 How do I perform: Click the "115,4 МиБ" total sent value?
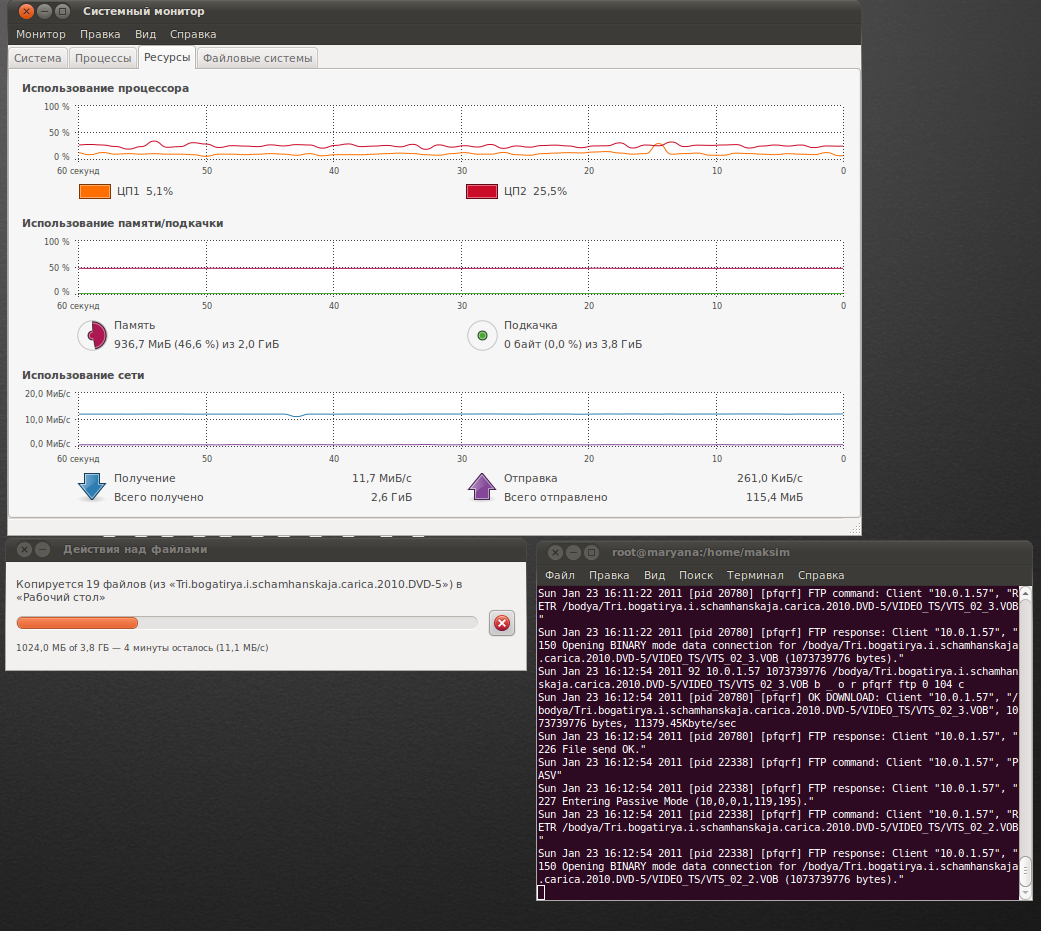pos(774,497)
